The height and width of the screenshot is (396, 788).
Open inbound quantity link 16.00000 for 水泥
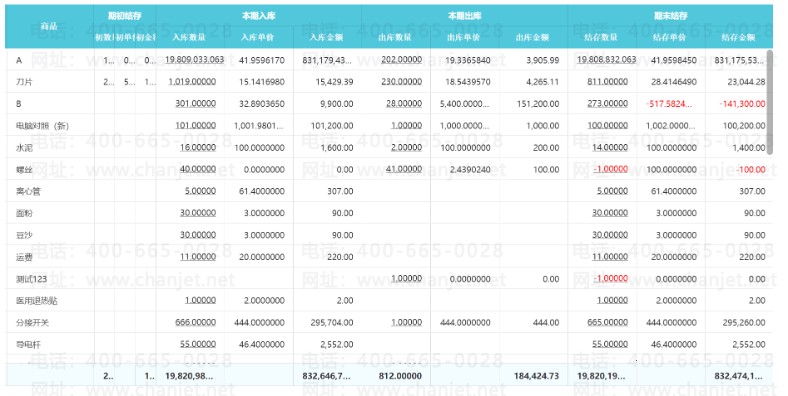pos(198,148)
